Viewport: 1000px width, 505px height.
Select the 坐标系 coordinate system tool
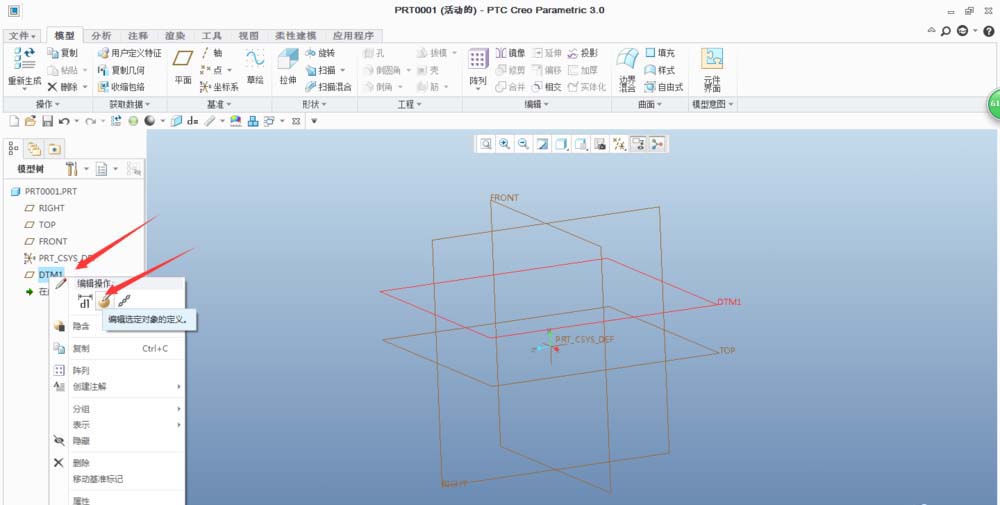219,87
